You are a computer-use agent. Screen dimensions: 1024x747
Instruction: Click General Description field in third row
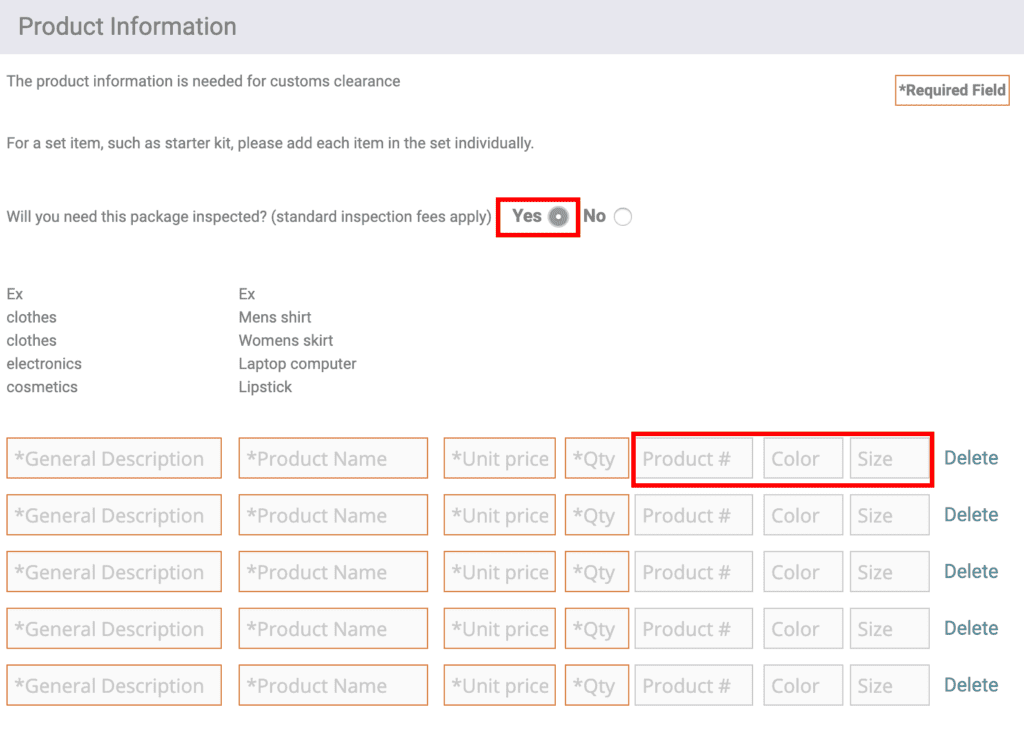click(114, 572)
